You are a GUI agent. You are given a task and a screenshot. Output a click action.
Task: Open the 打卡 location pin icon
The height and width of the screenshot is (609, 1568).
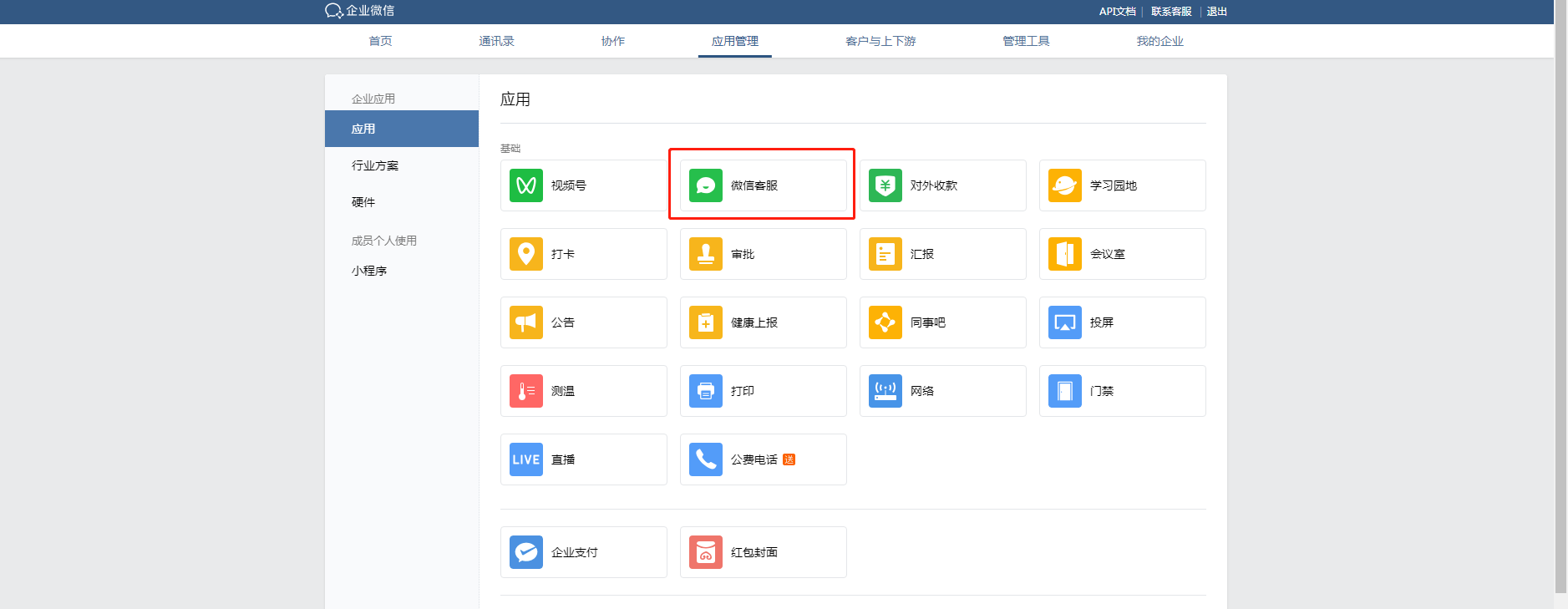pyautogui.click(x=526, y=254)
